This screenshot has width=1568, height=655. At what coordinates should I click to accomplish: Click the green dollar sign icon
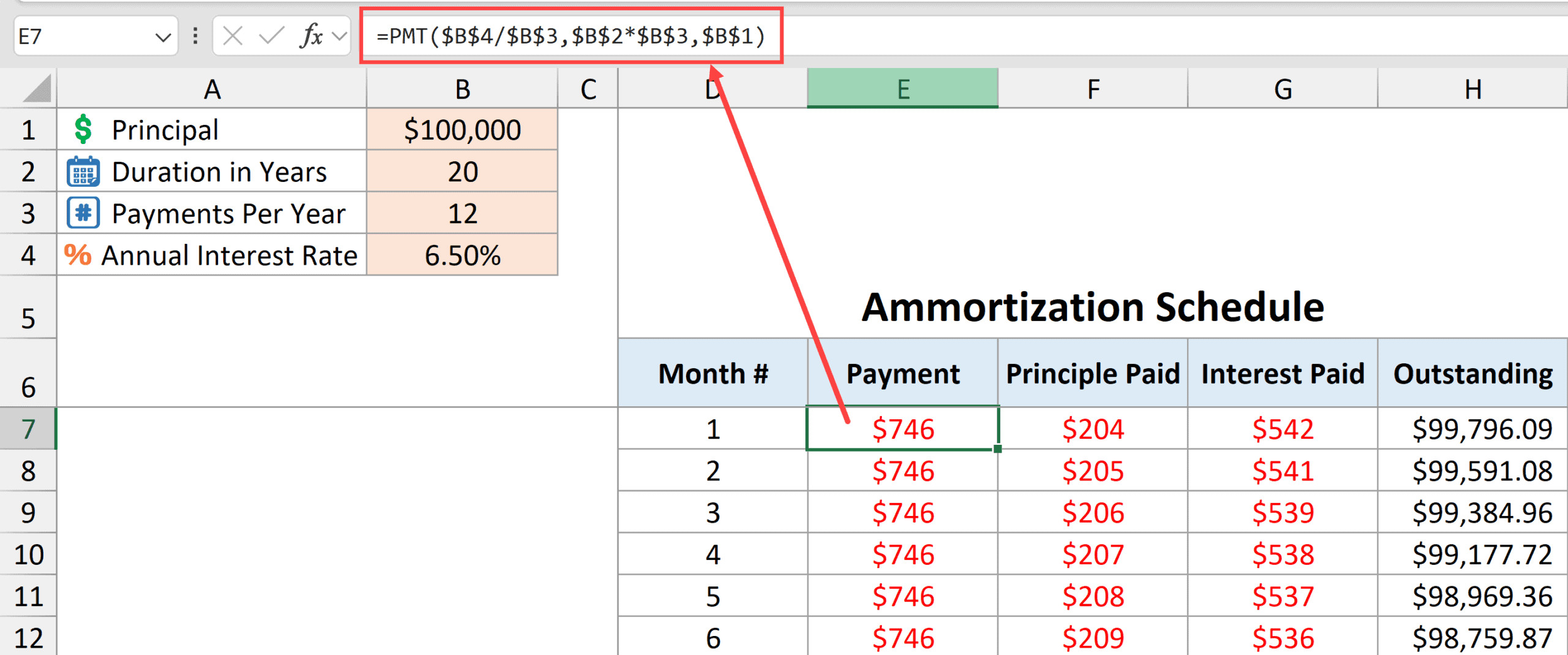pyautogui.click(x=83, y=130)
